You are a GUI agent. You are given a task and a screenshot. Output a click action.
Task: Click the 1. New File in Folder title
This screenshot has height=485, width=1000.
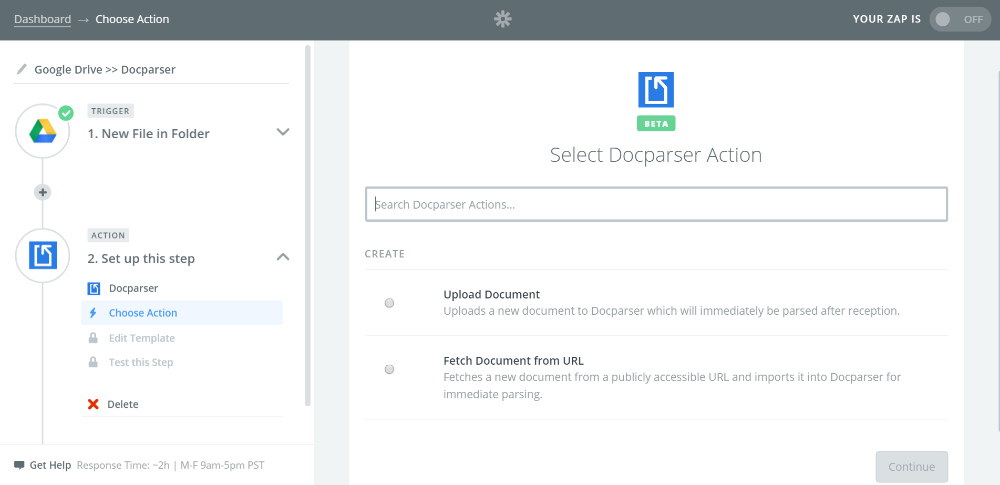149,133
